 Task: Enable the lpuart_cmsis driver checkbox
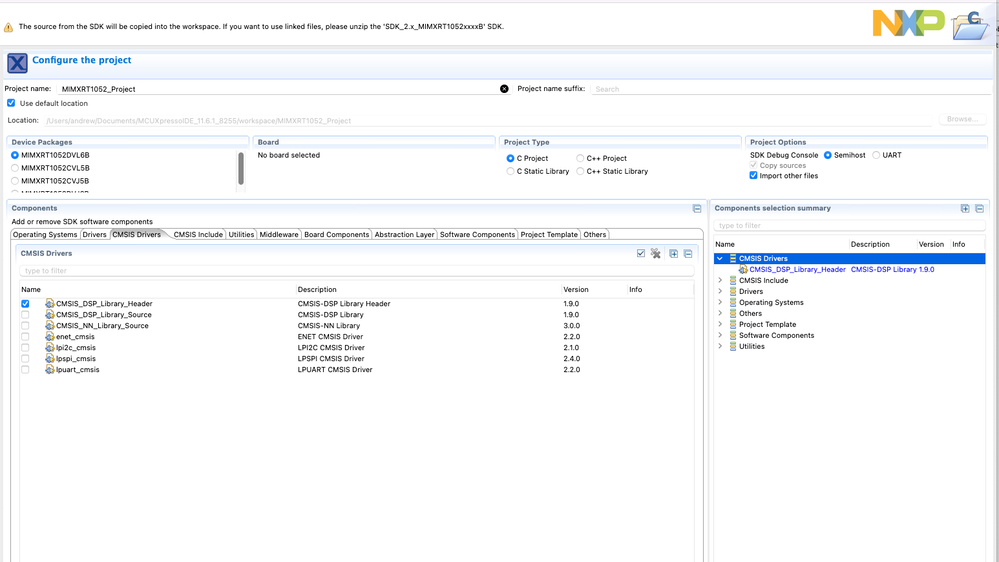[25, 369]
